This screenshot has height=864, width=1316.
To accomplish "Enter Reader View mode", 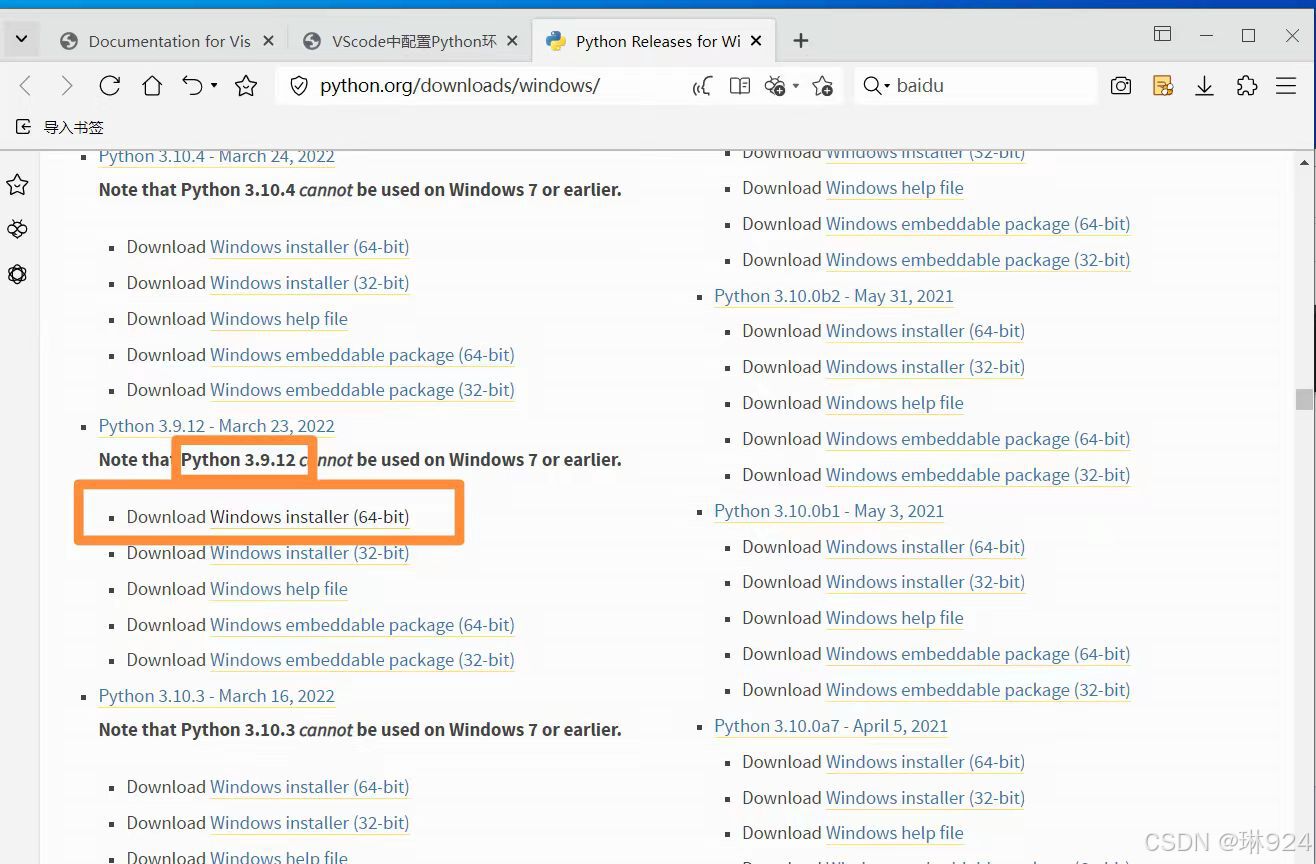I will tap(739, 85).
